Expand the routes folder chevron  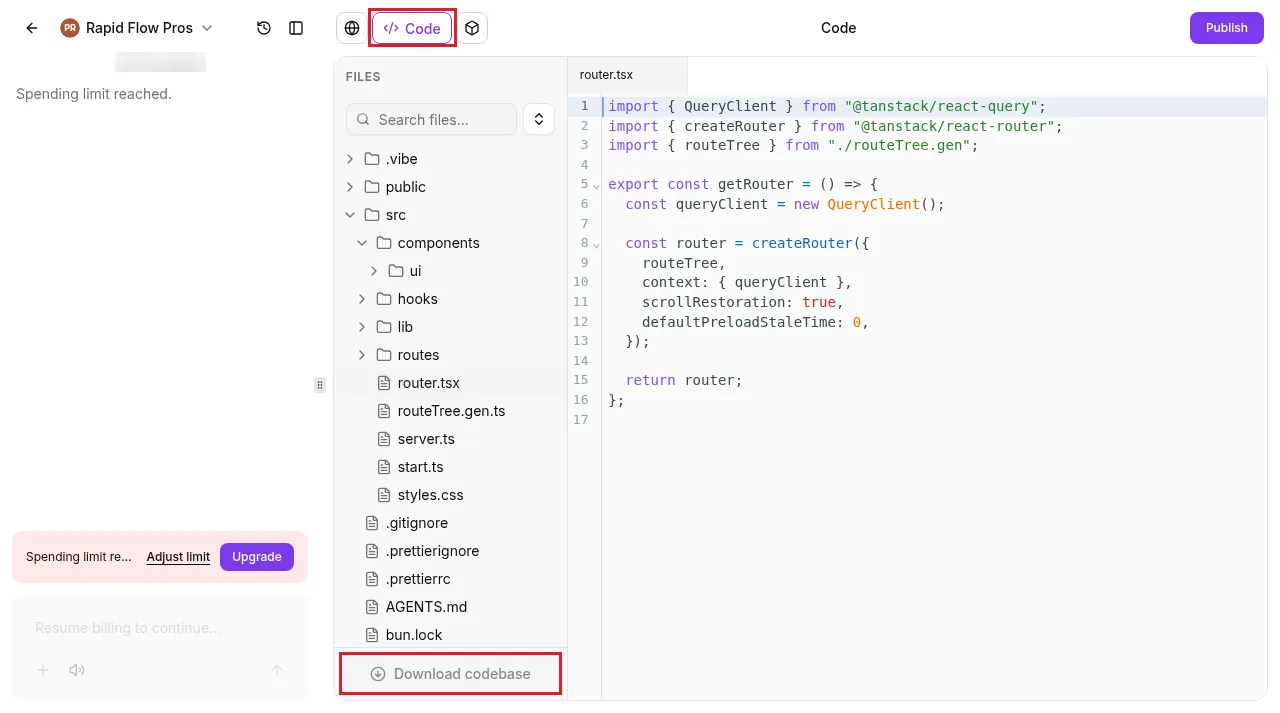click(362, 355)
